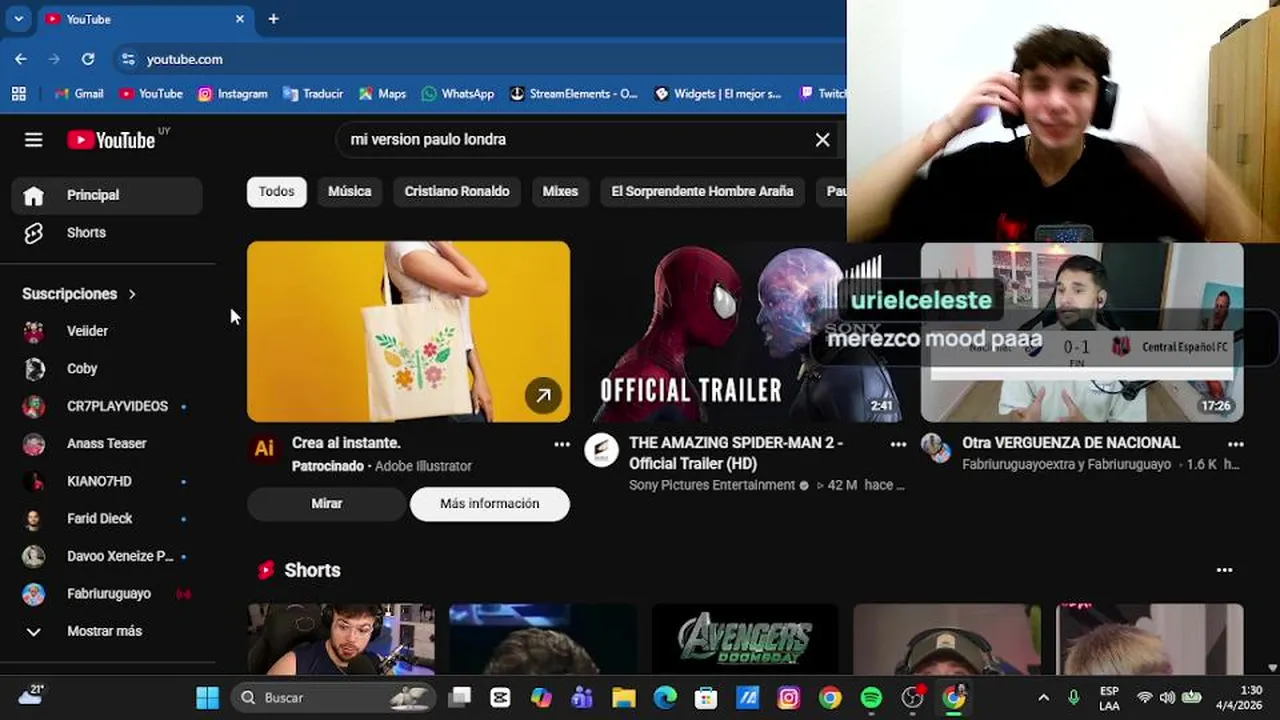This screenshot has width=1280, height=720.
Task: Open the Fabriuruguayo live subscription
Action: coord(107,593)
